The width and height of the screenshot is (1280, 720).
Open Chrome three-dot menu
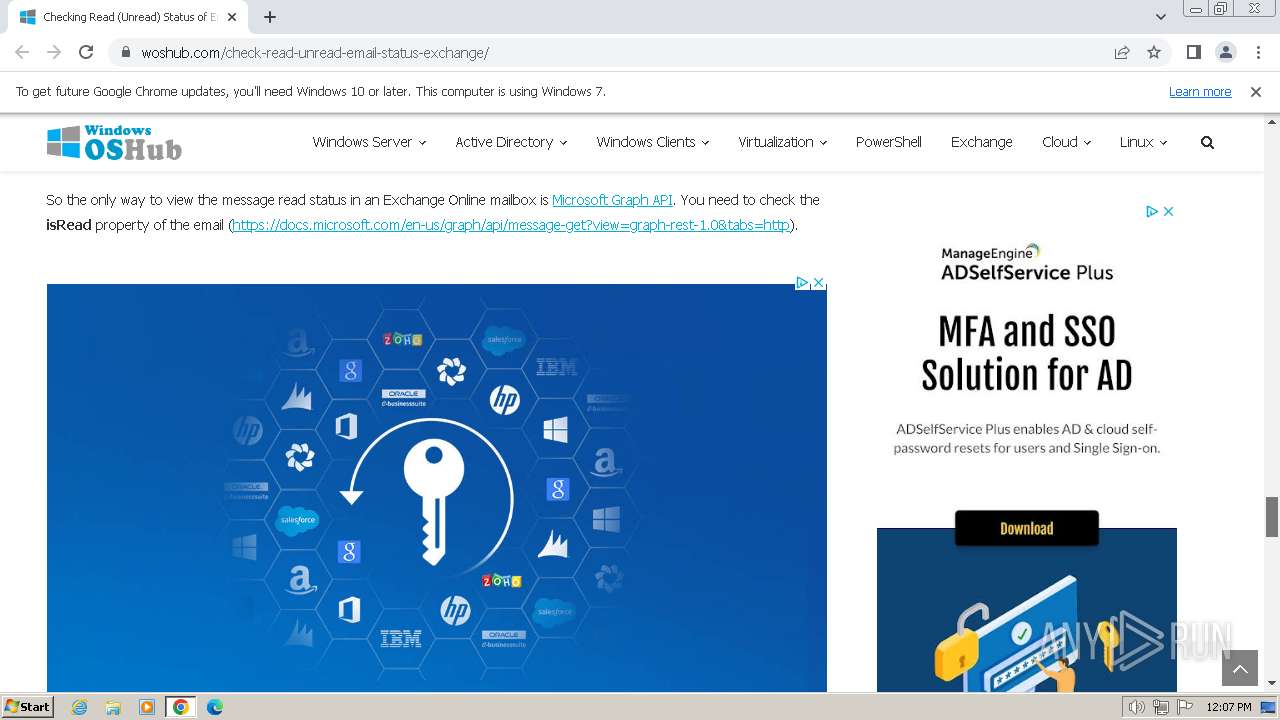[x=1257, y=53]
